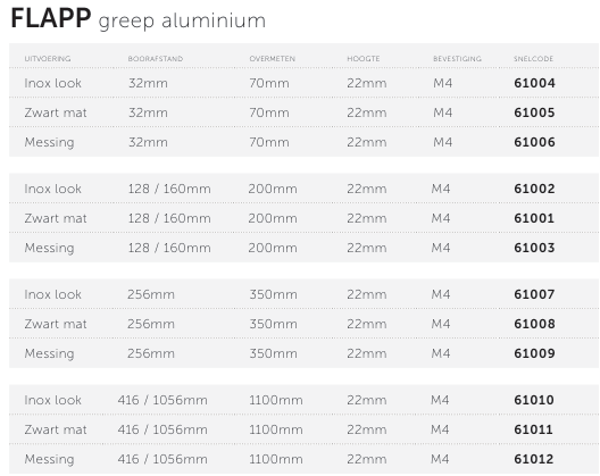Click the HOOGTE column header
600x476 pixels.
click(362, 59)
